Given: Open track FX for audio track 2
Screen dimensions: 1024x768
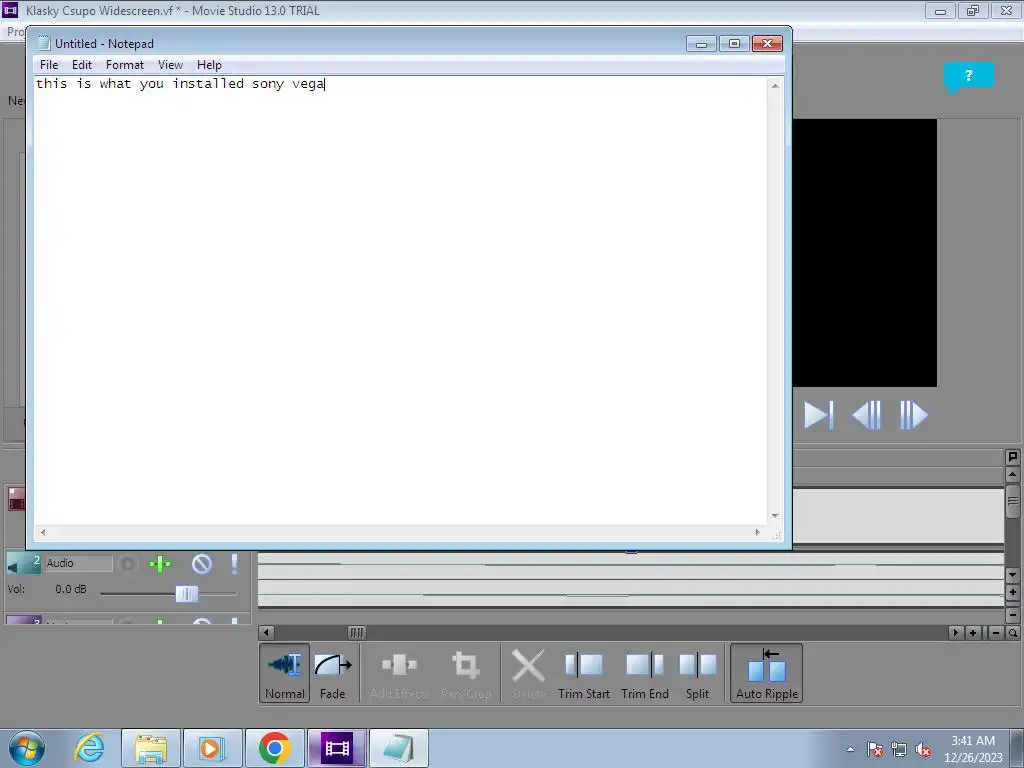Looking at the screenshot, I should 160,564.
